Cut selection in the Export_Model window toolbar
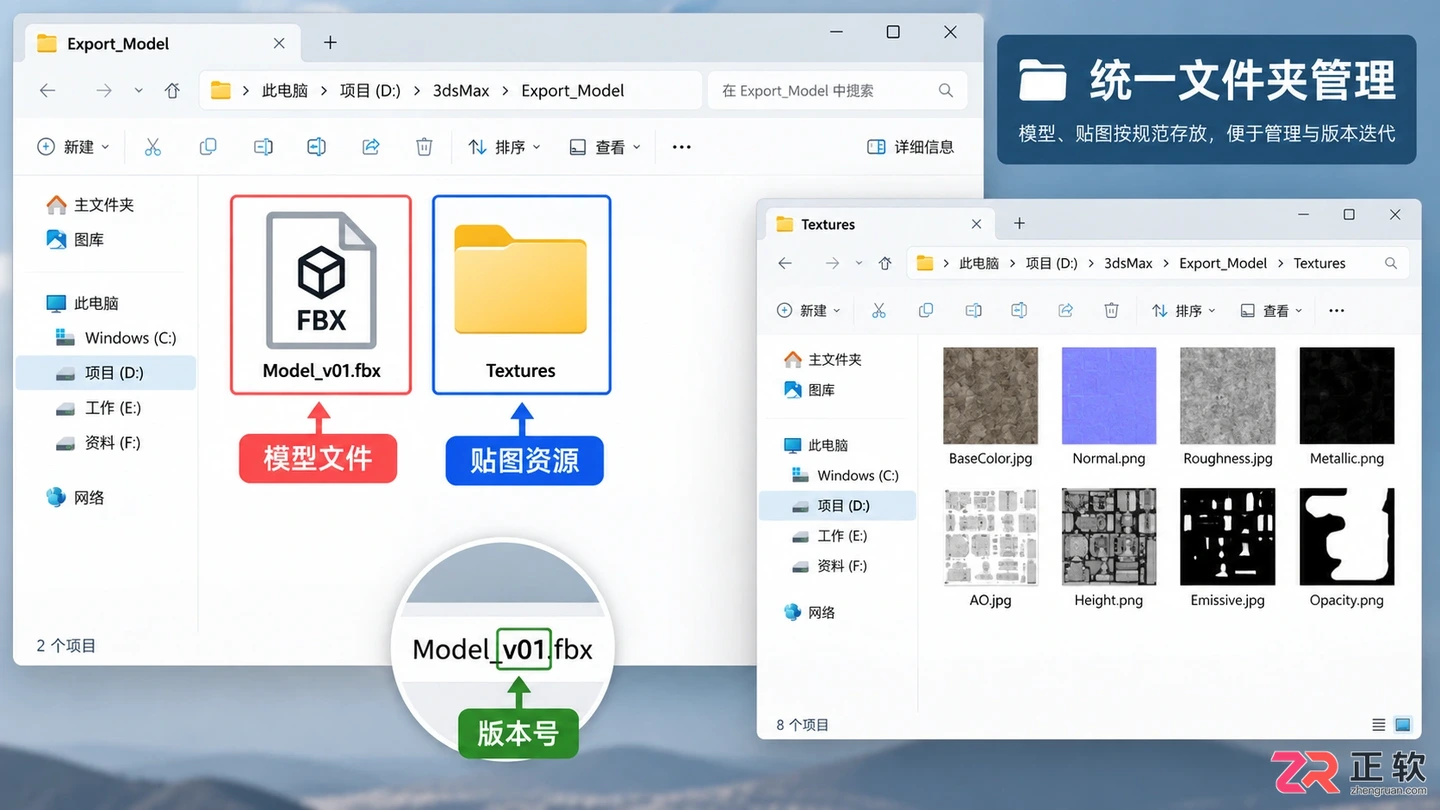 coord(153,147)
